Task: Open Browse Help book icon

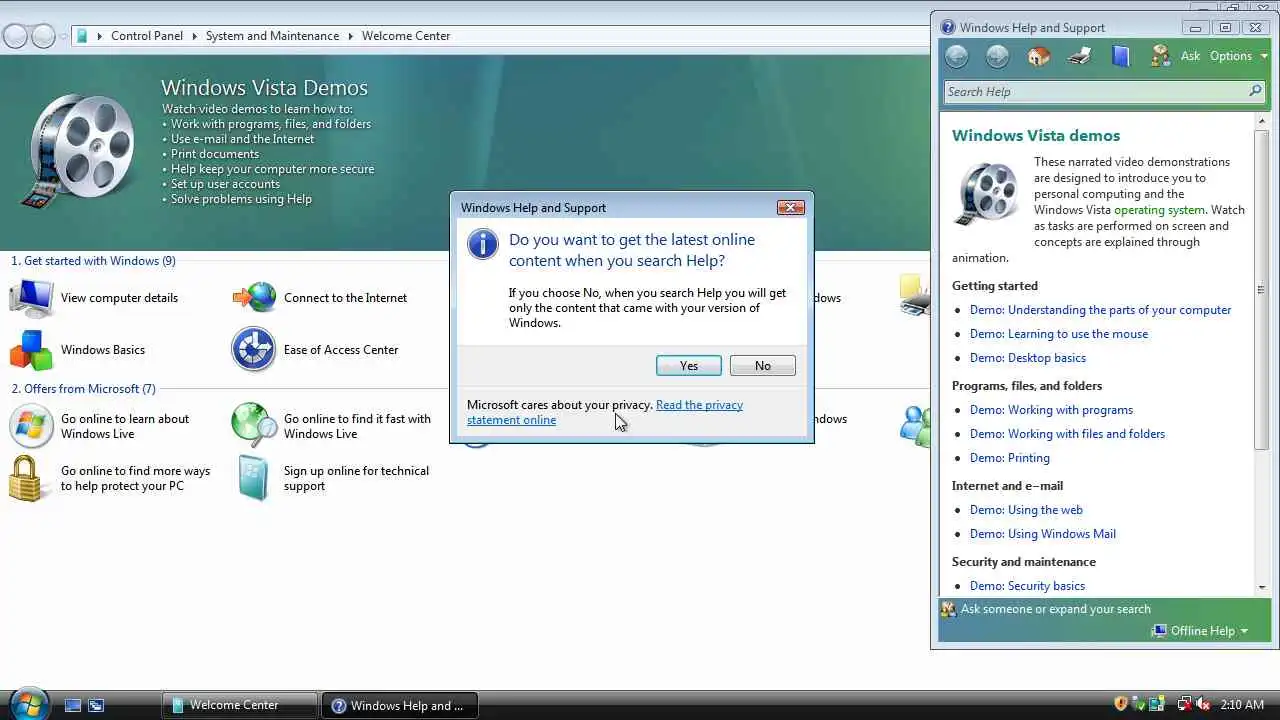Action: (x=1120, y=56)
